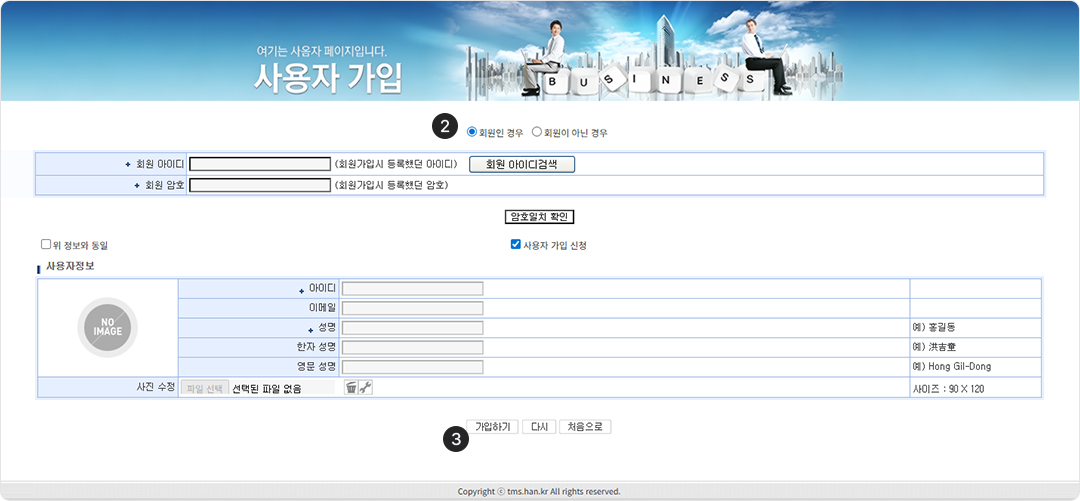This screenshot has height=501, width=1080.
Task: Submit with the '가입하기' button
Action: [x=492, y=427]
